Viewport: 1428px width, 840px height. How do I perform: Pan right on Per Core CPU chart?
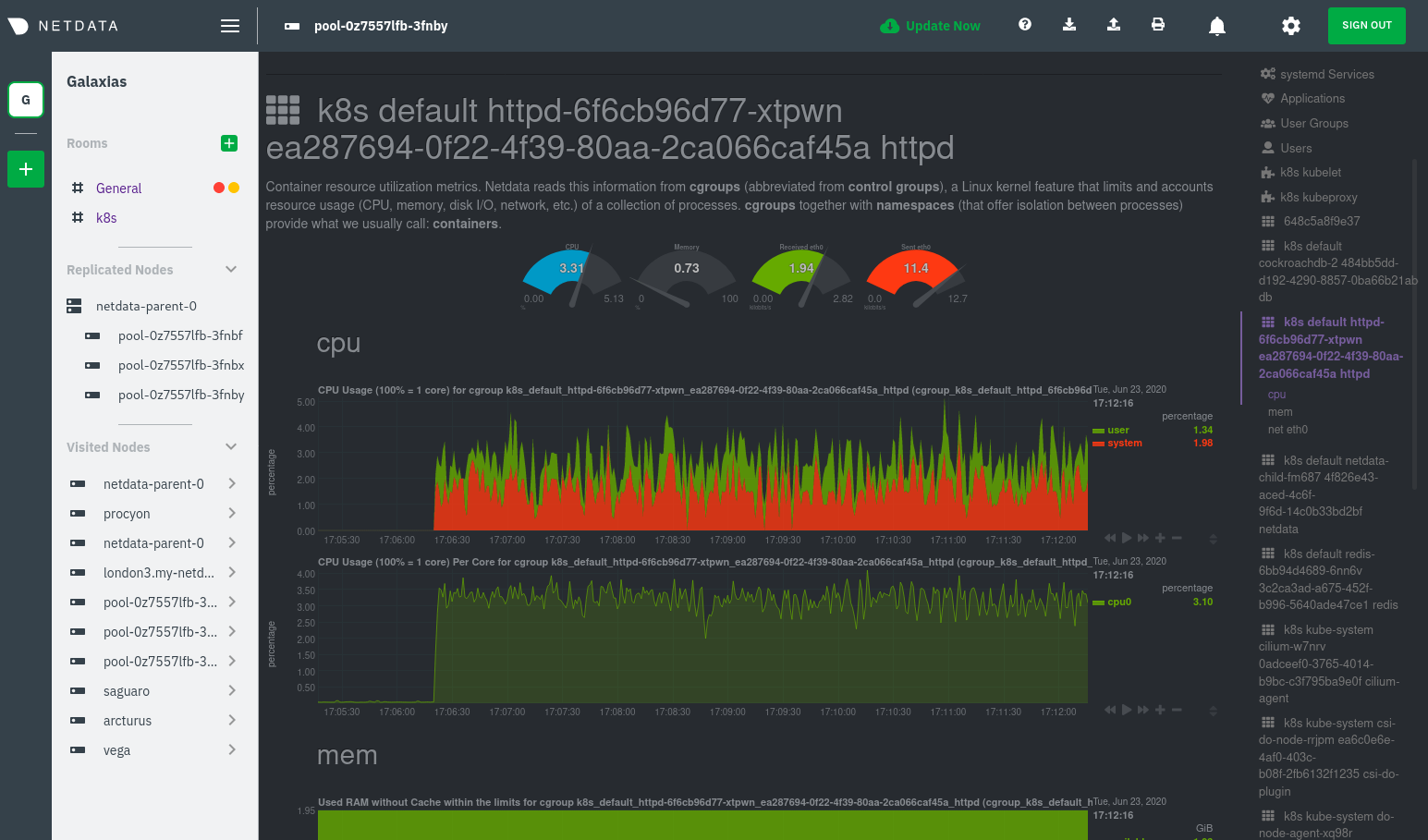pos(1143,710)
